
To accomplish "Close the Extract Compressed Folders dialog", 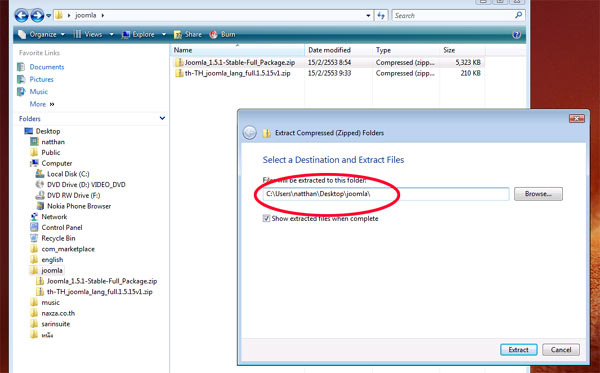I will (577, 119).
